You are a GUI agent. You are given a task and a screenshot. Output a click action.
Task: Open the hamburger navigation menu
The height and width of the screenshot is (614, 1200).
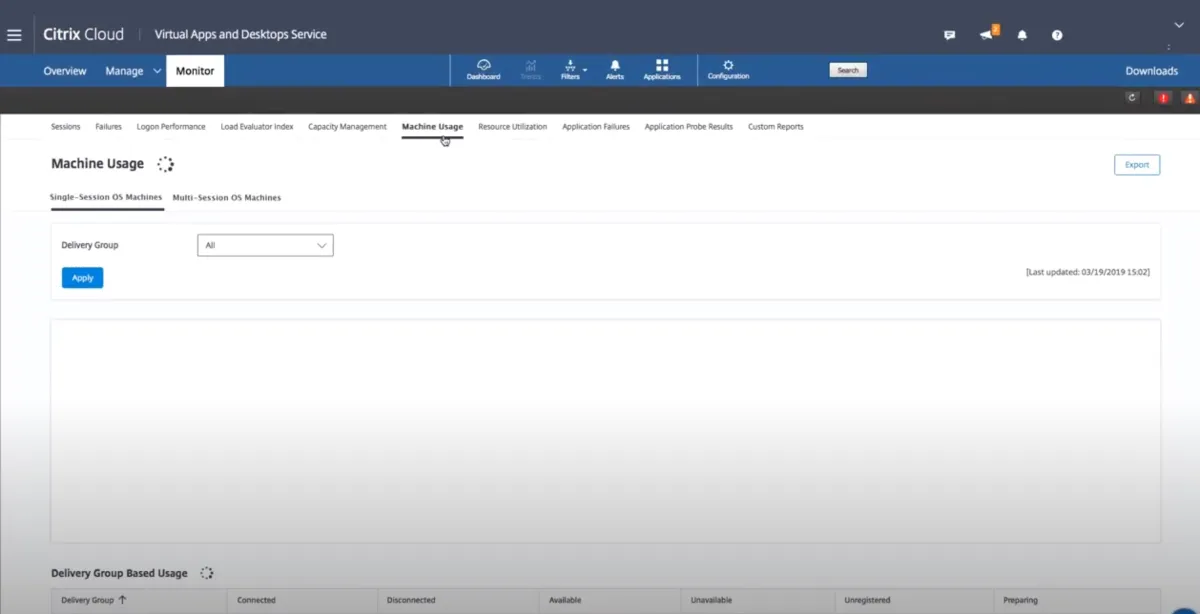14,35
